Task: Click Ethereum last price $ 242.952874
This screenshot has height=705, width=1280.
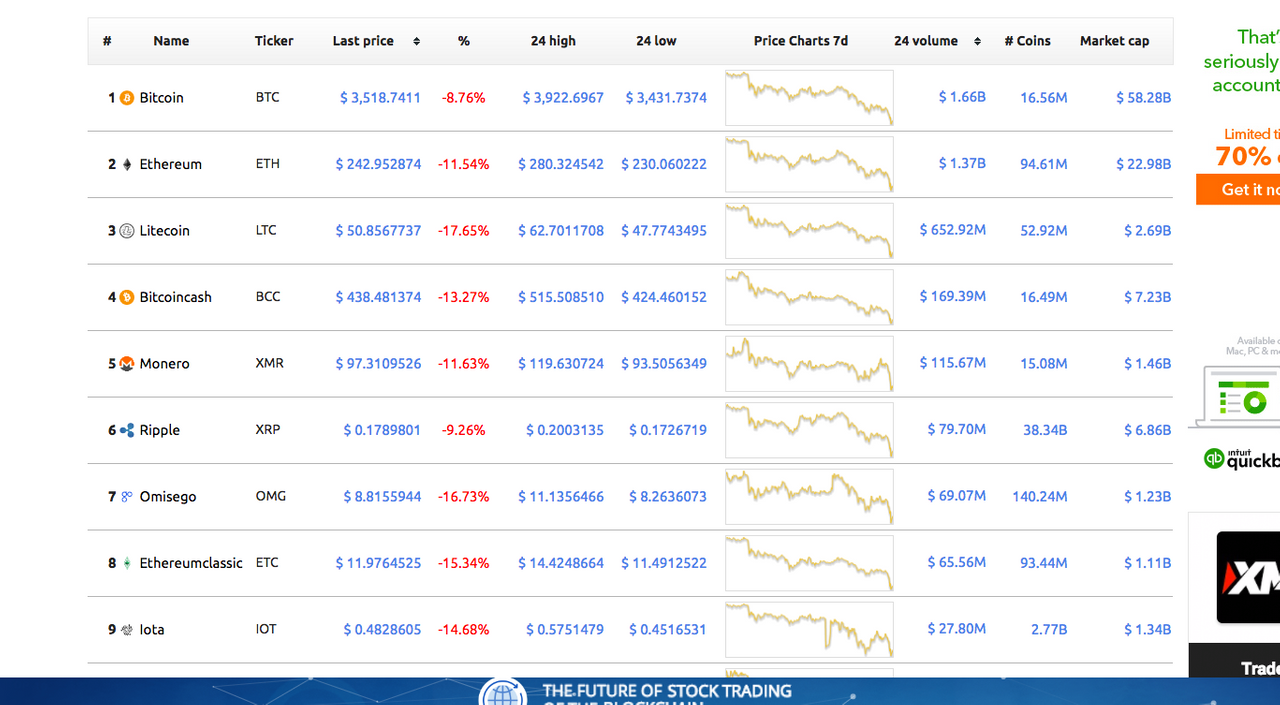Action: (378, 164)
